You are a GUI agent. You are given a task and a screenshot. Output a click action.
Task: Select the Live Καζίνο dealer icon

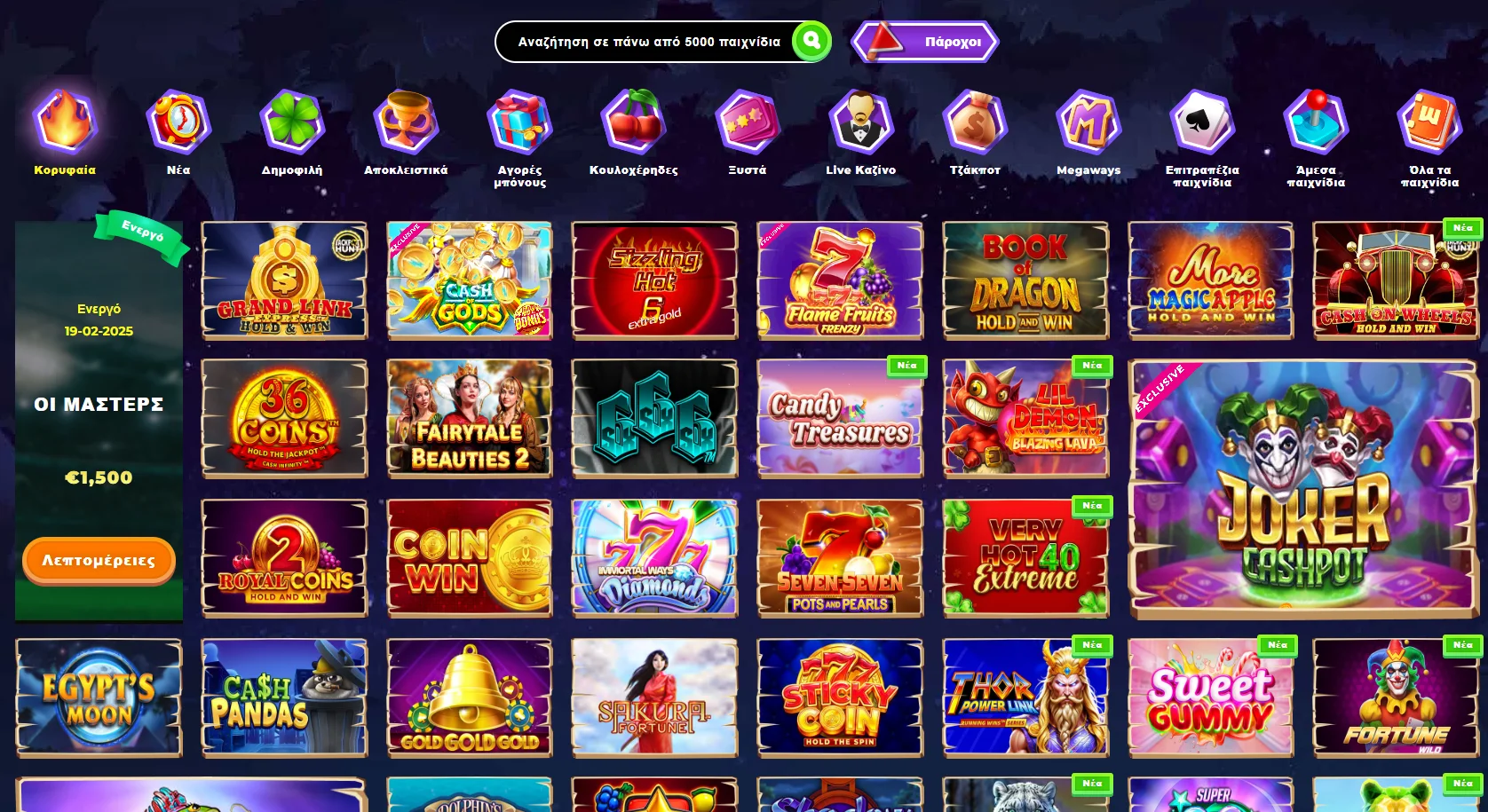point(860,122)
